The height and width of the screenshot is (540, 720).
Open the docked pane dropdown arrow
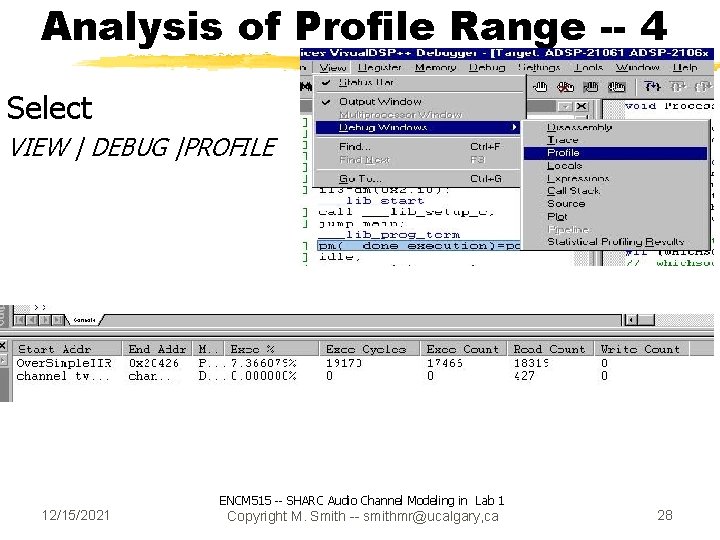[565, 107]
